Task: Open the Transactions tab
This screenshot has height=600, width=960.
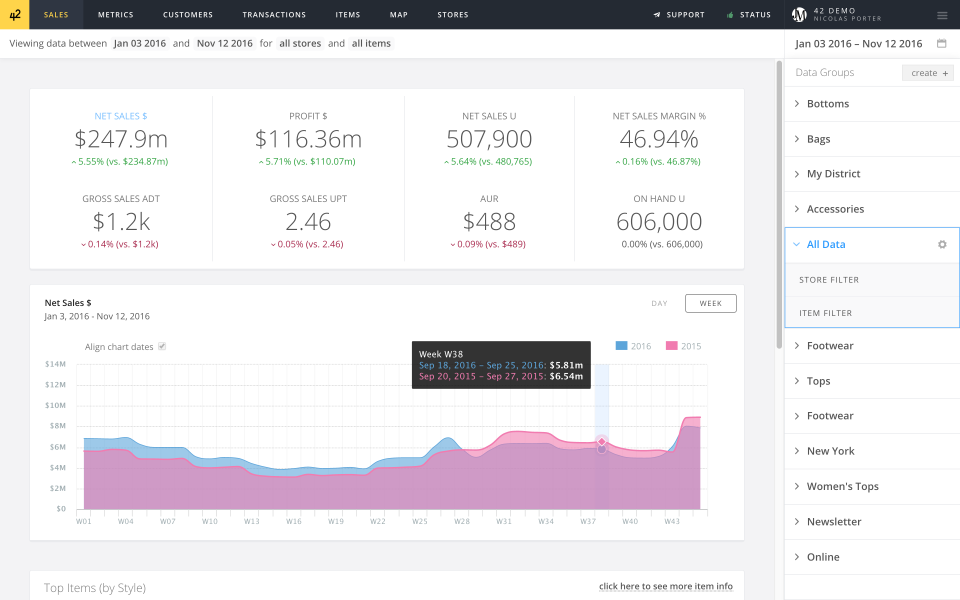Action: (274, 15)
